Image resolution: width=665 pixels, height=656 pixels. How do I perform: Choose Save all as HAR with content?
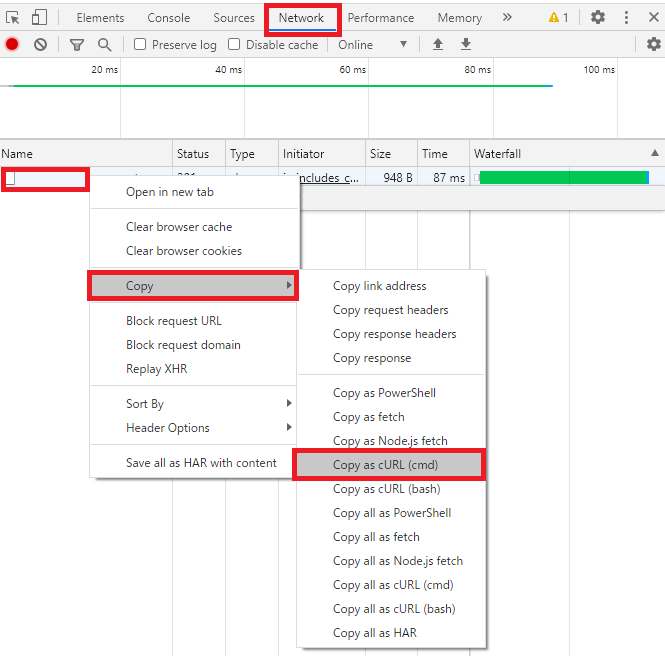point(193,463)
